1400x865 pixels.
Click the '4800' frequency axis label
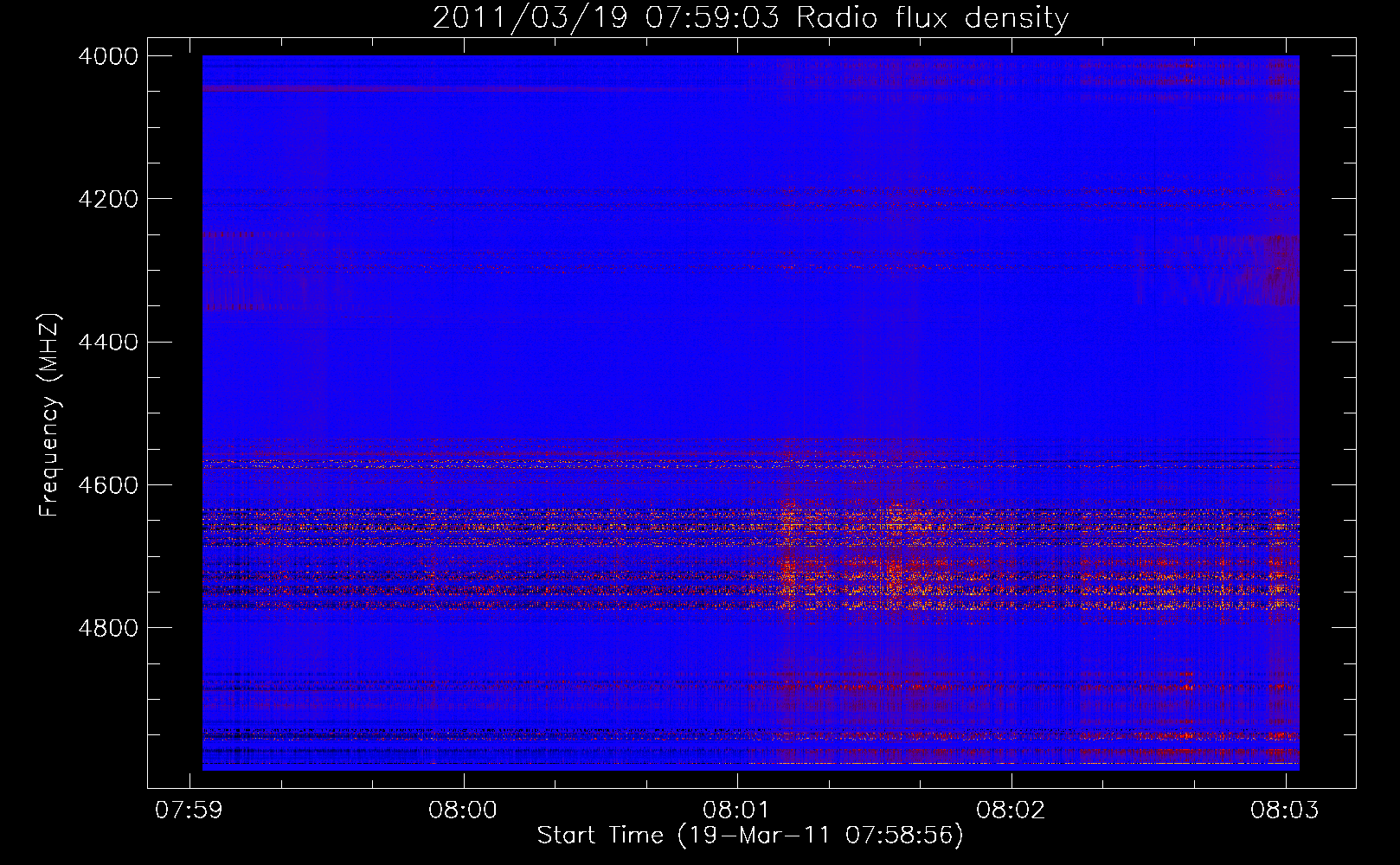pyautogui.click(x=108, y=628)
